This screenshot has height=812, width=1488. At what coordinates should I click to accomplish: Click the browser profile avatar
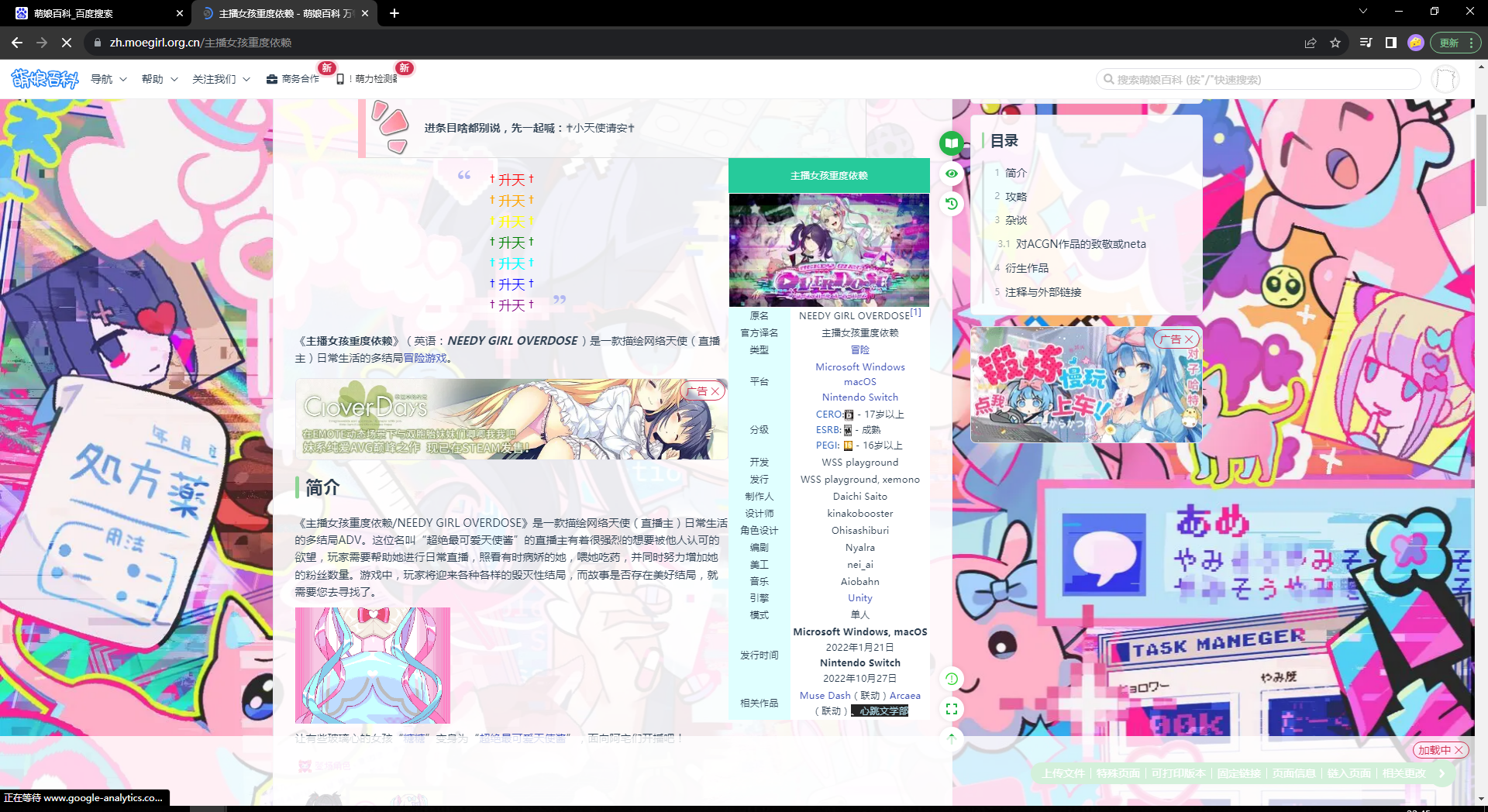pos(1415,43)
